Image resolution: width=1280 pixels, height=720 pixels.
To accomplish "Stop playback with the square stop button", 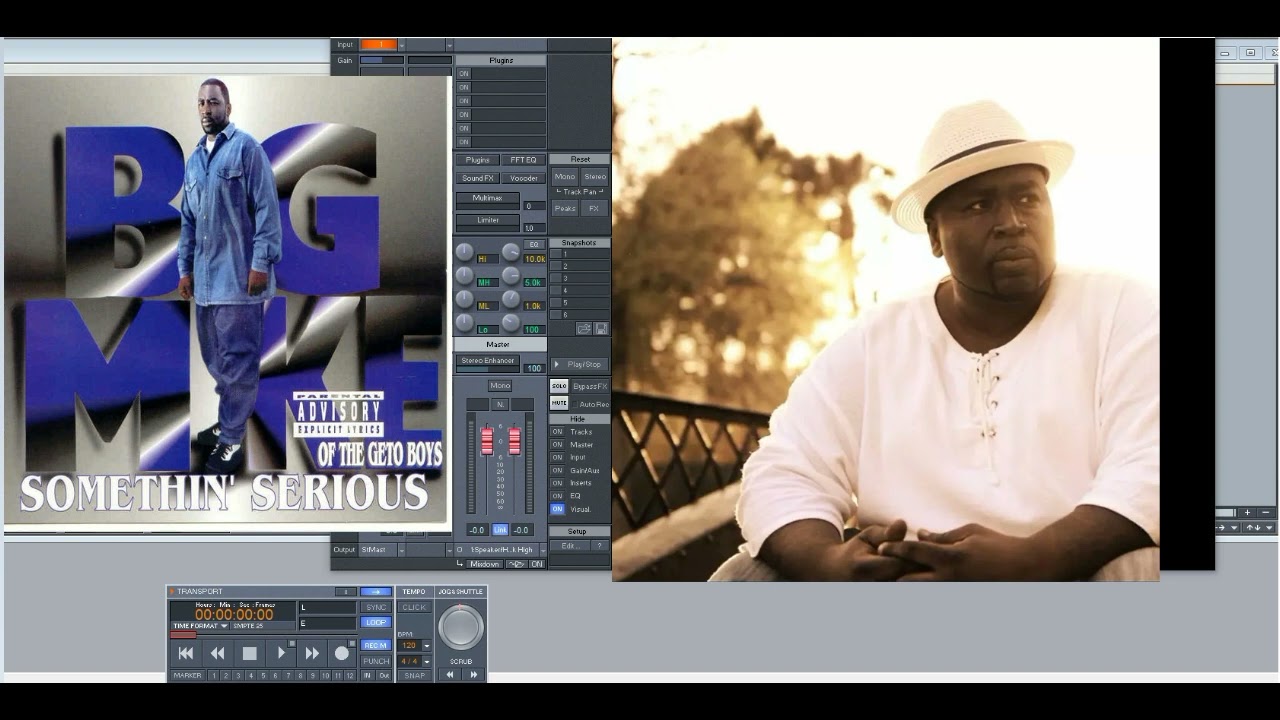I will pyautogui.click(x=250, y=653).
